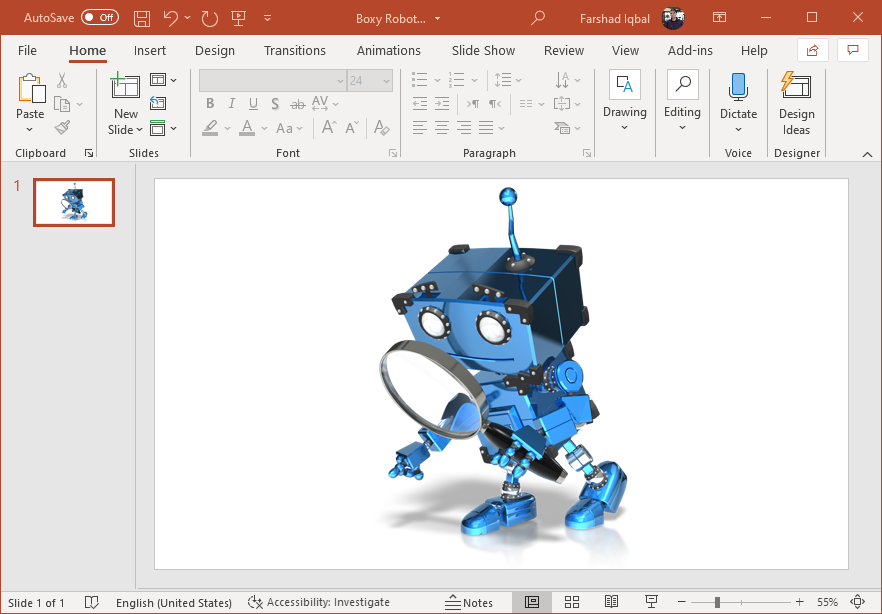Switch to the Slide Show tab

click(x=483, y=51)
